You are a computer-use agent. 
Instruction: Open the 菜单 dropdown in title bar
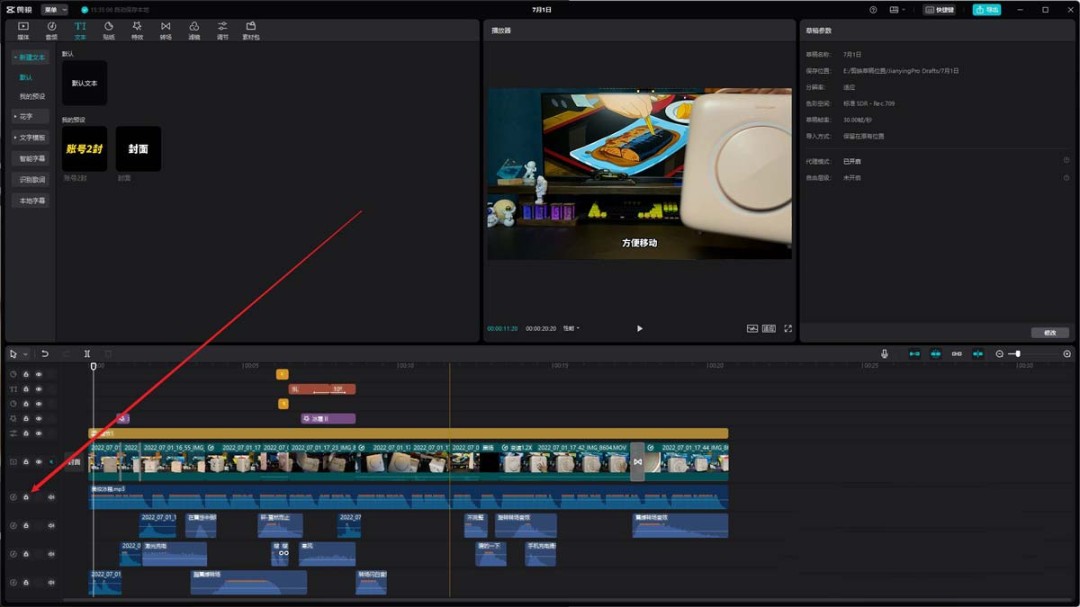click(x=55, y=9)
